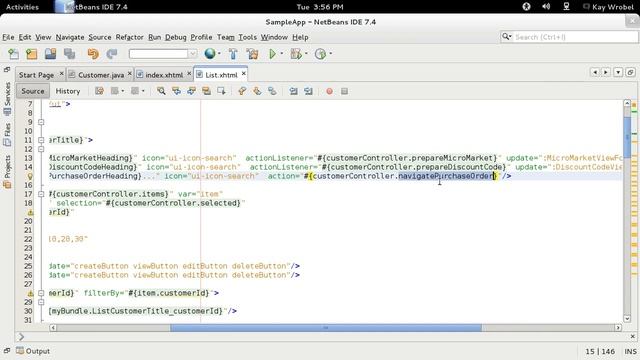The height and width of the screenshot is (360, 640).
Task: Open GNOME Activities overview
Action: (x=22, y=7)
